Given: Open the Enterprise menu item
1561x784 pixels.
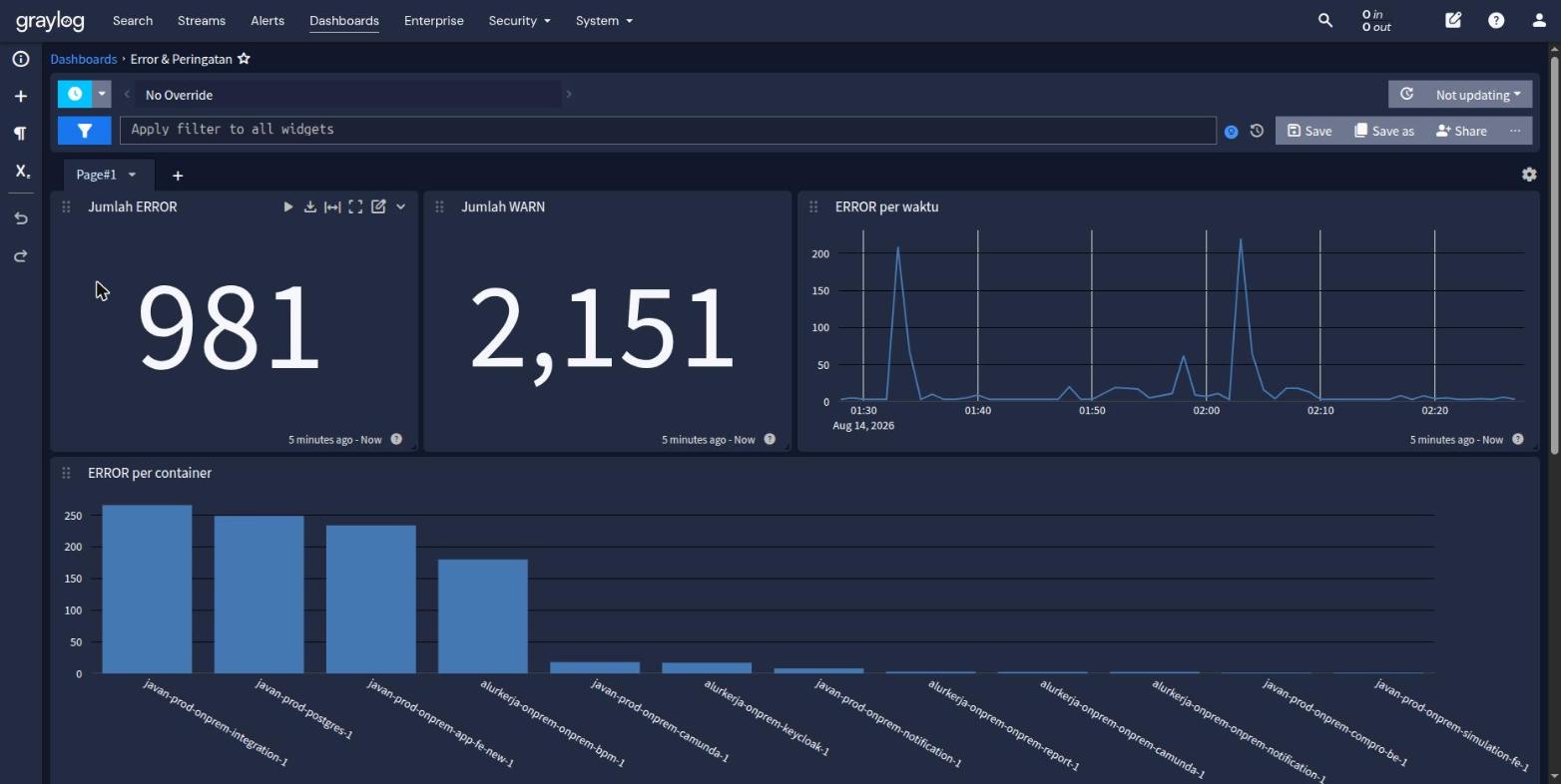Looking at the screenshot, I should tap(434, 21).
